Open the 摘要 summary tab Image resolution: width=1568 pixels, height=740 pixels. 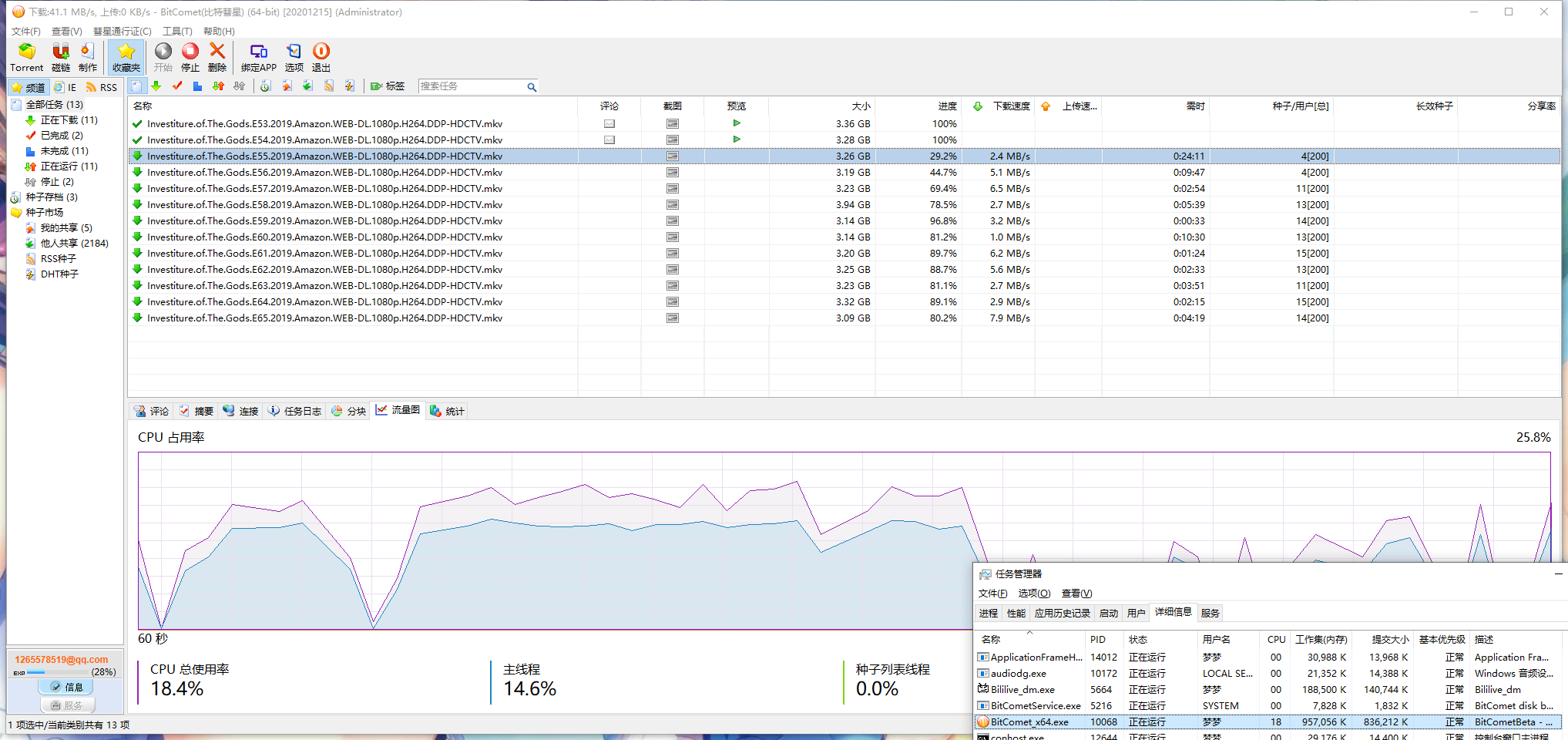[x=196, y=411]
